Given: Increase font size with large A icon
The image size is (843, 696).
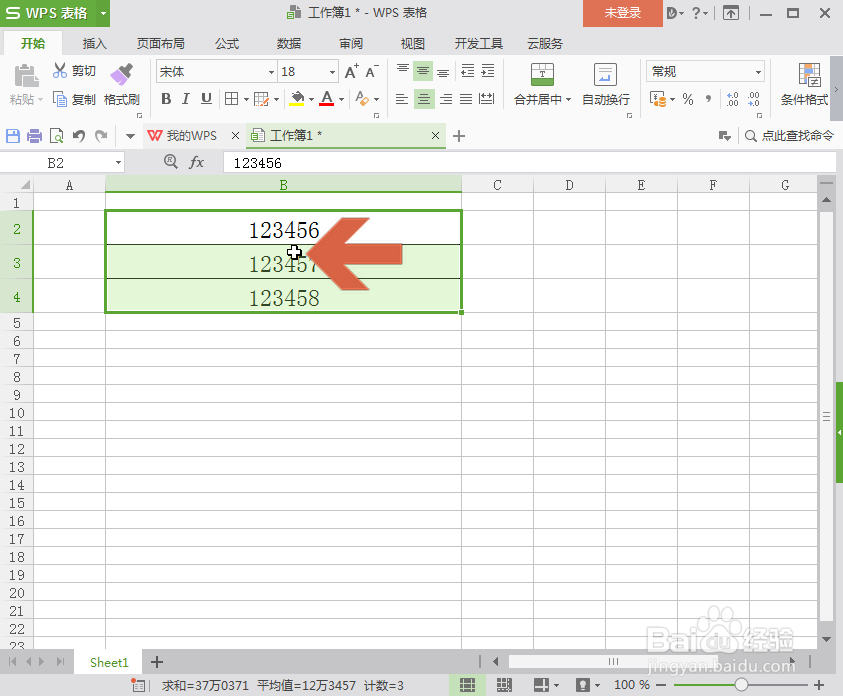Looking at the screenshot, I should pos(351,71).
